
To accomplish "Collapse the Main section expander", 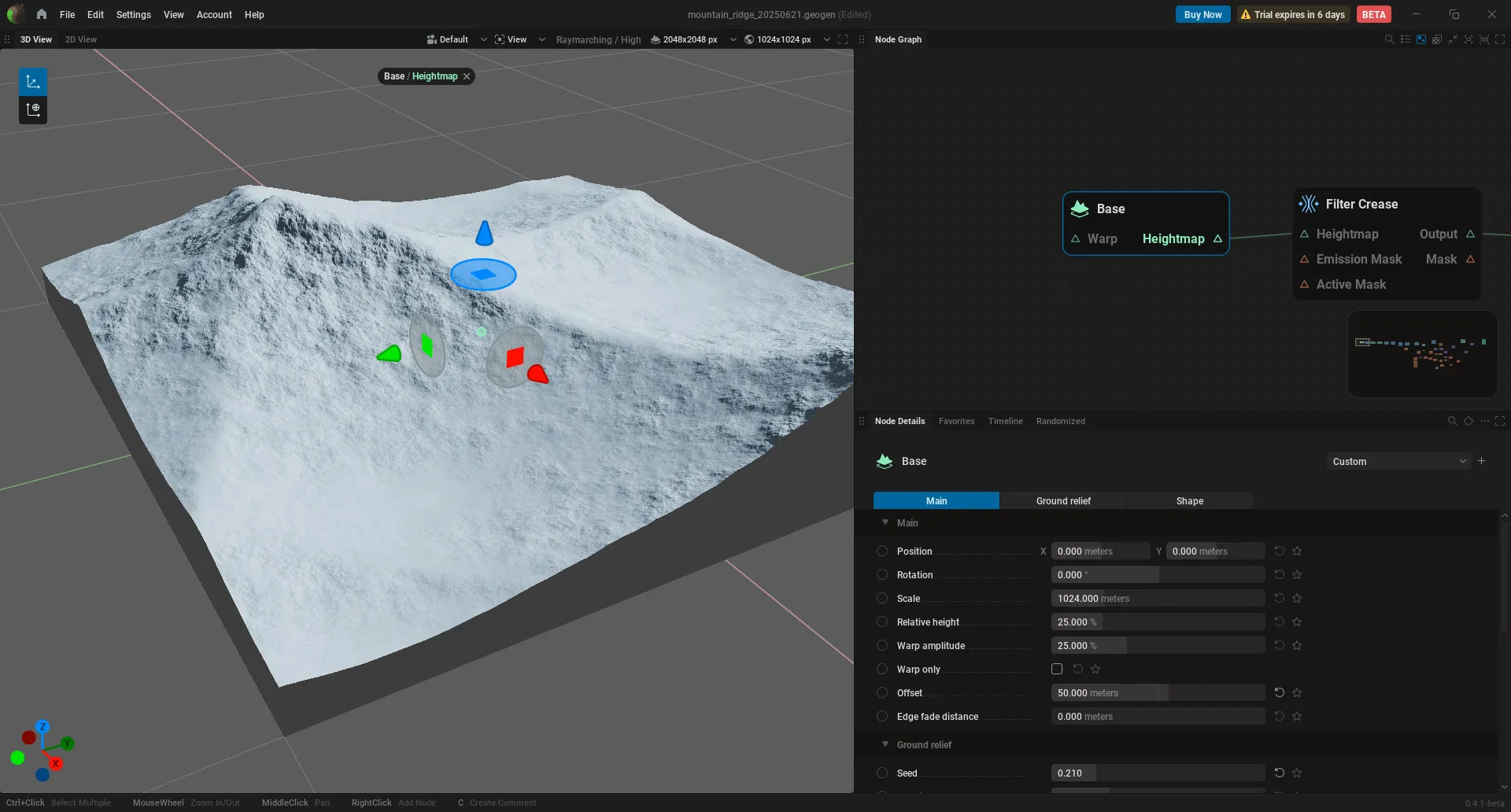I will coord(885,522).
